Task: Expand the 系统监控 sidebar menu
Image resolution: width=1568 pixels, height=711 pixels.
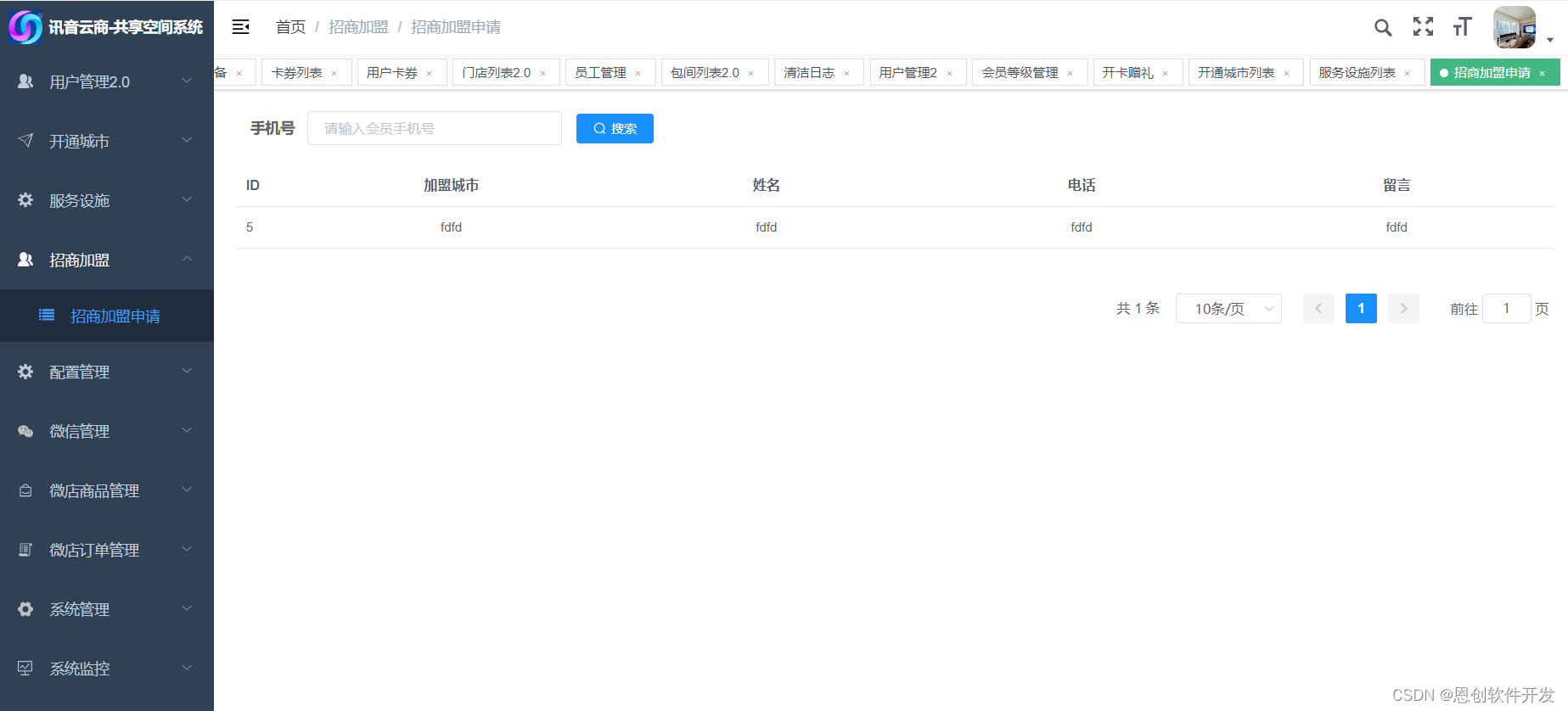Action: (x=187, y=668)
